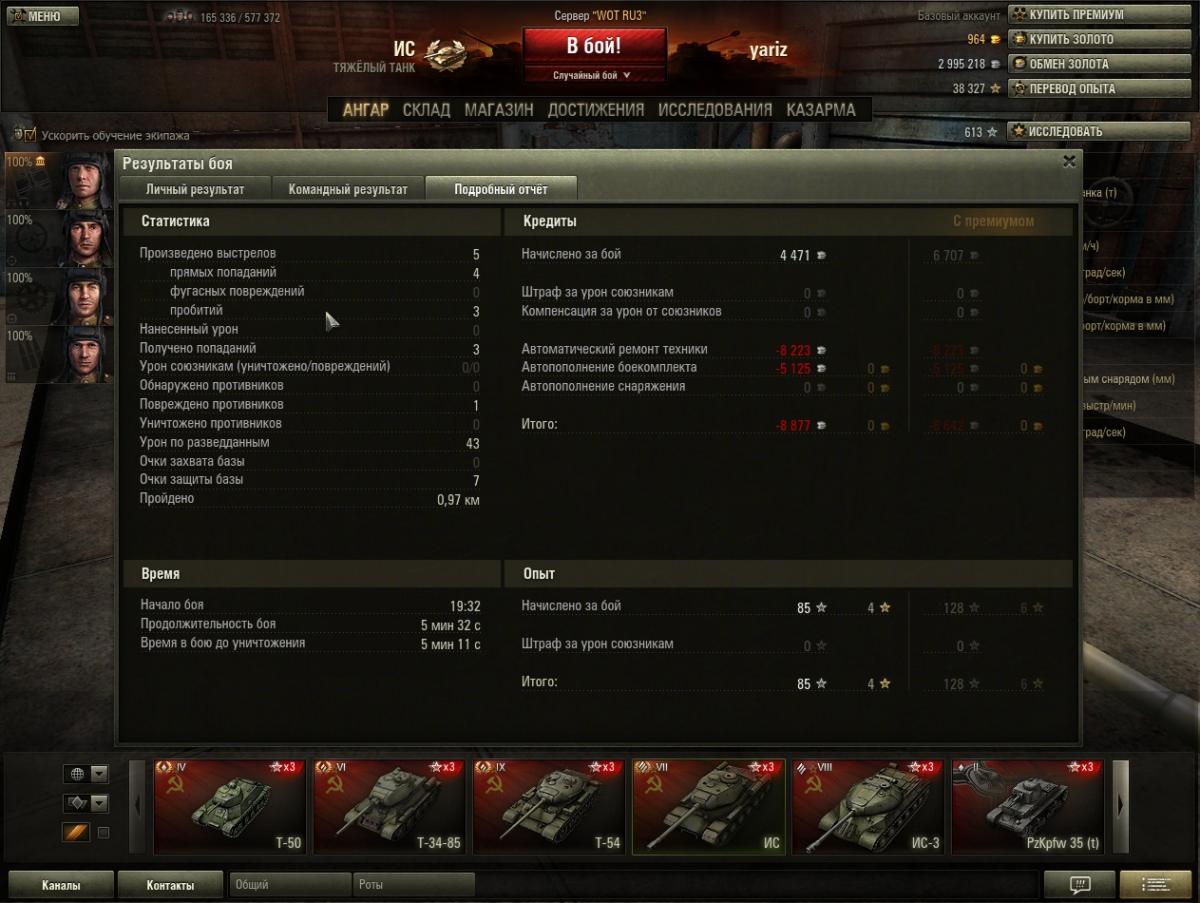The image size is (1200, 903).
Task: Click Урон по разведданным value 43
Action: click(473, 444)
